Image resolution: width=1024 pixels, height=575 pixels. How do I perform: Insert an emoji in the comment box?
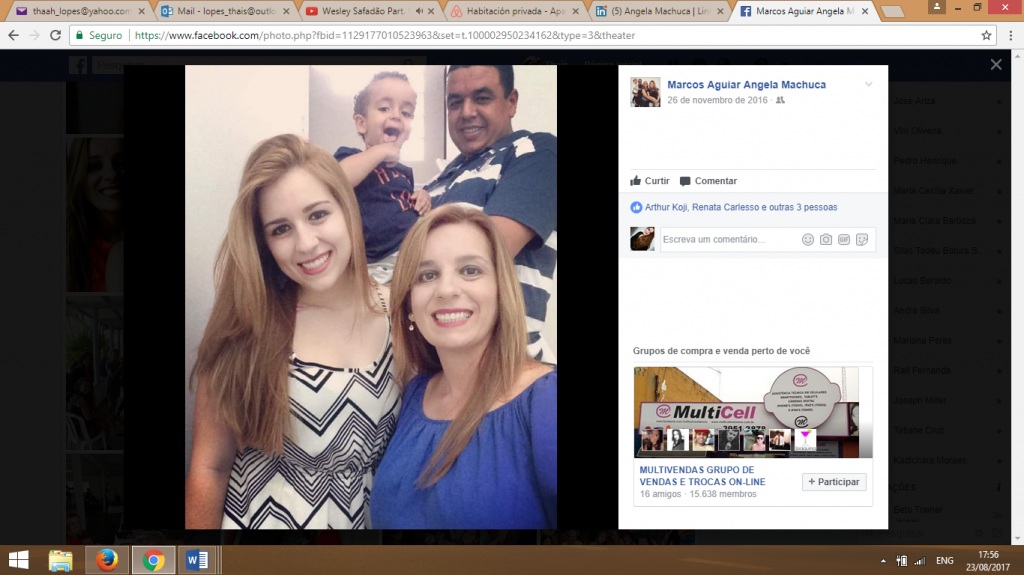[808, 240]
